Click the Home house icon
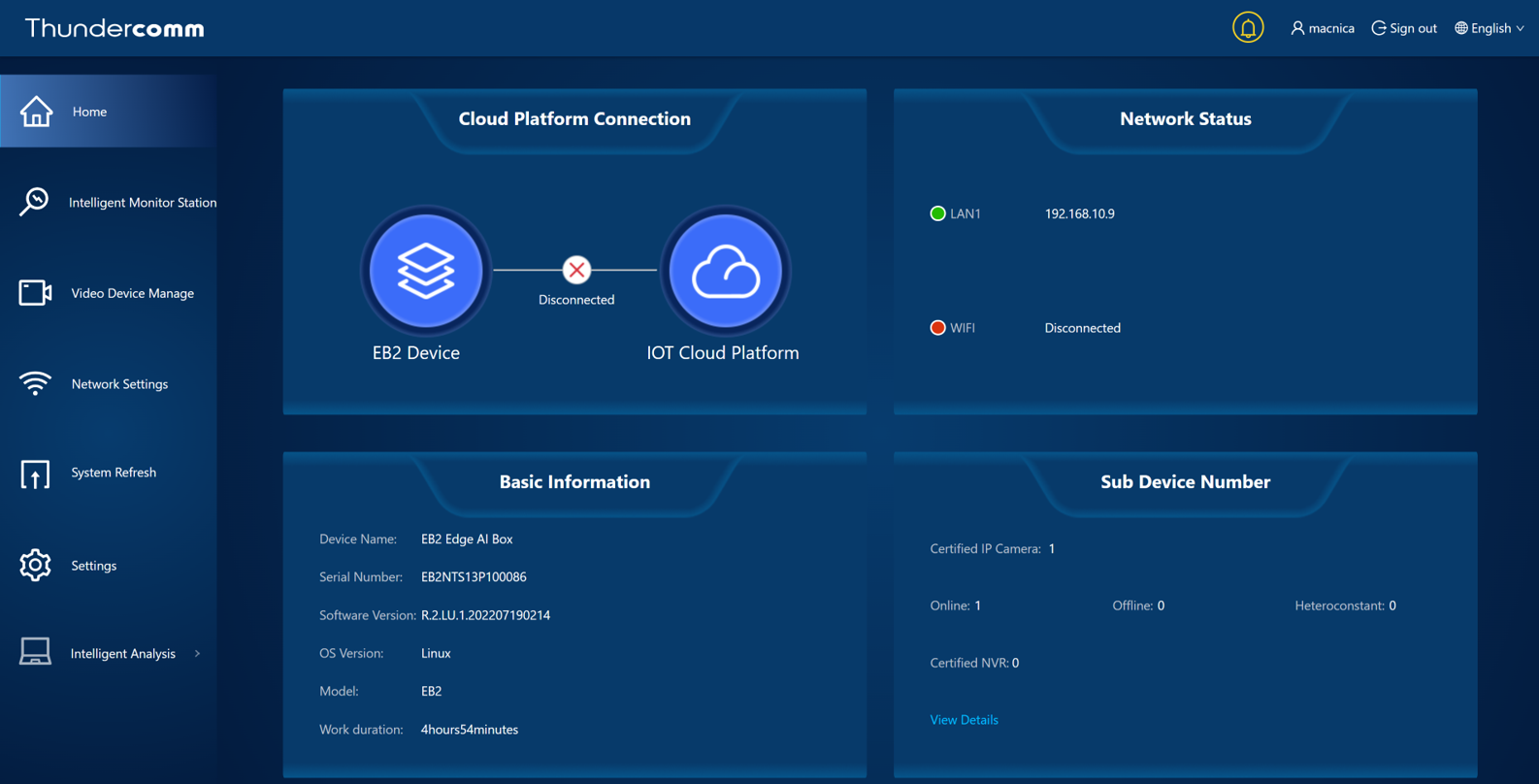Viewport: 1539px width, 784px height. [36, 111]
